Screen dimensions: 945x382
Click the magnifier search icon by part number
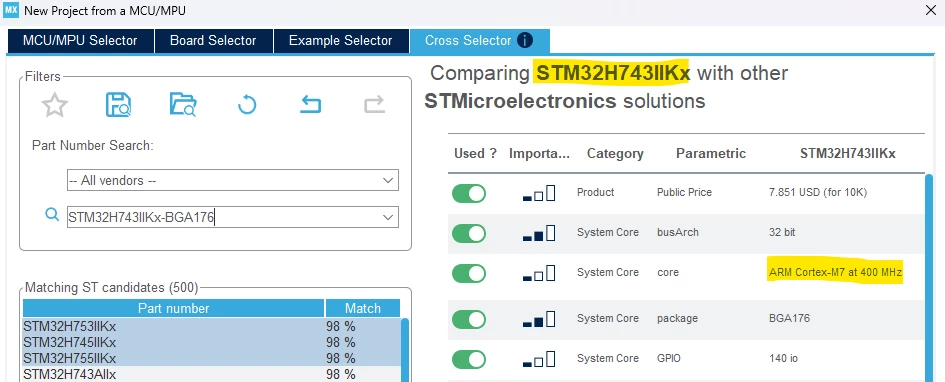(52, 214)
